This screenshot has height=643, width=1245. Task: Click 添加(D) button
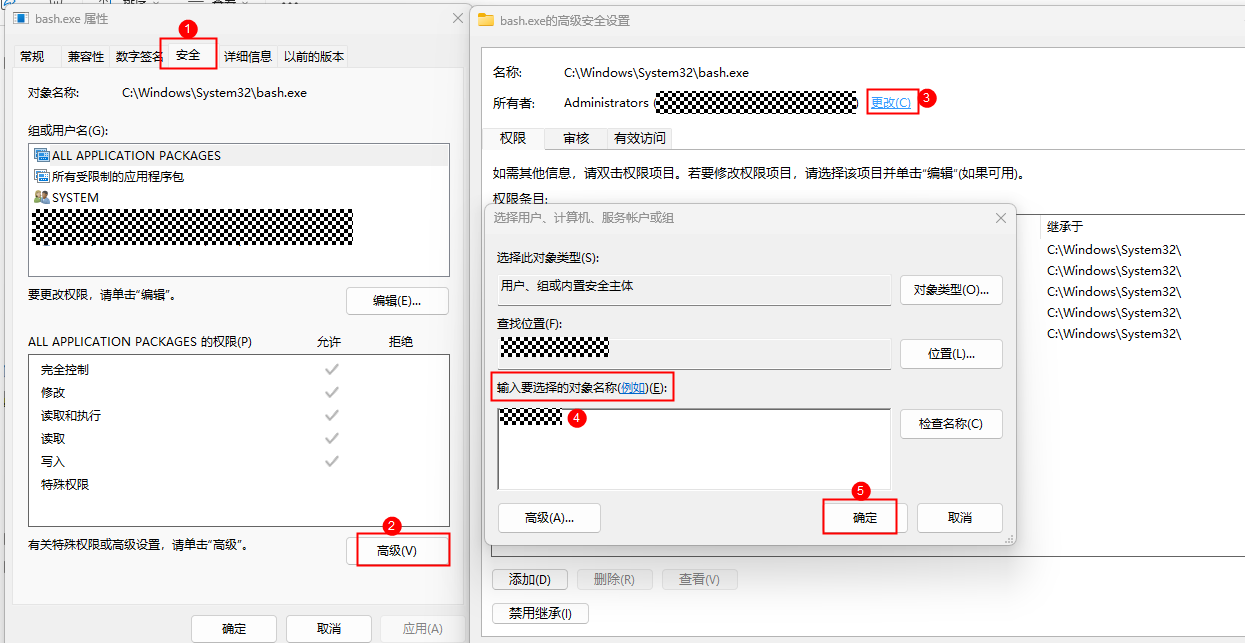pos(529,579)
